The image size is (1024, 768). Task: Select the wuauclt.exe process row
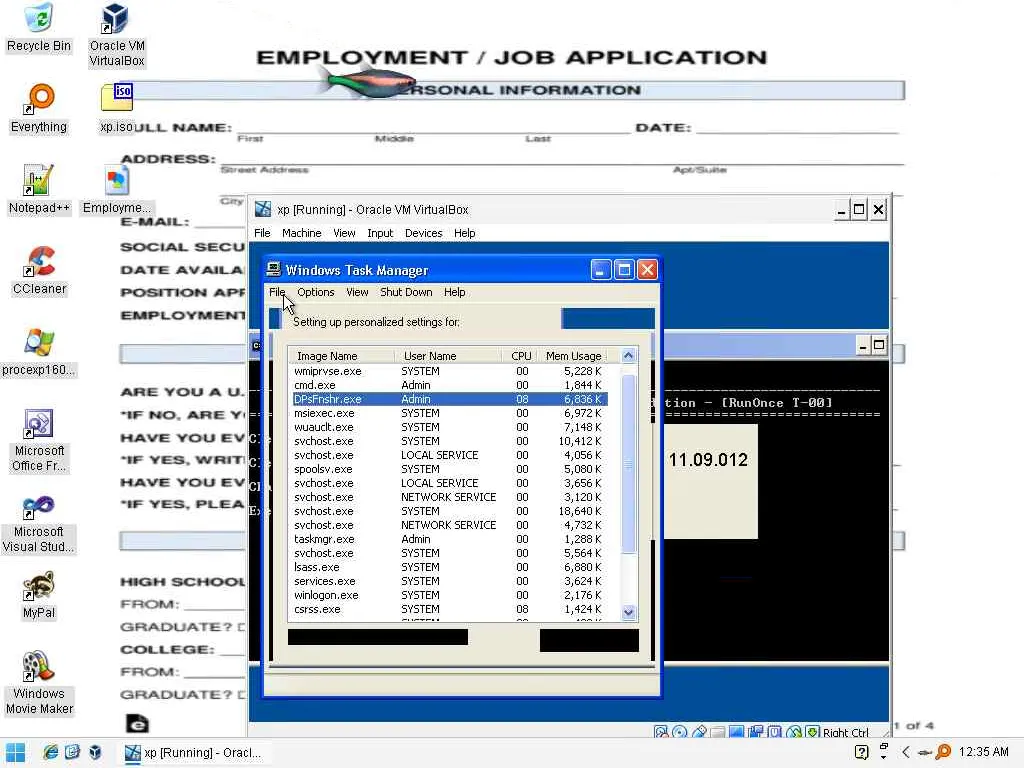449,427
